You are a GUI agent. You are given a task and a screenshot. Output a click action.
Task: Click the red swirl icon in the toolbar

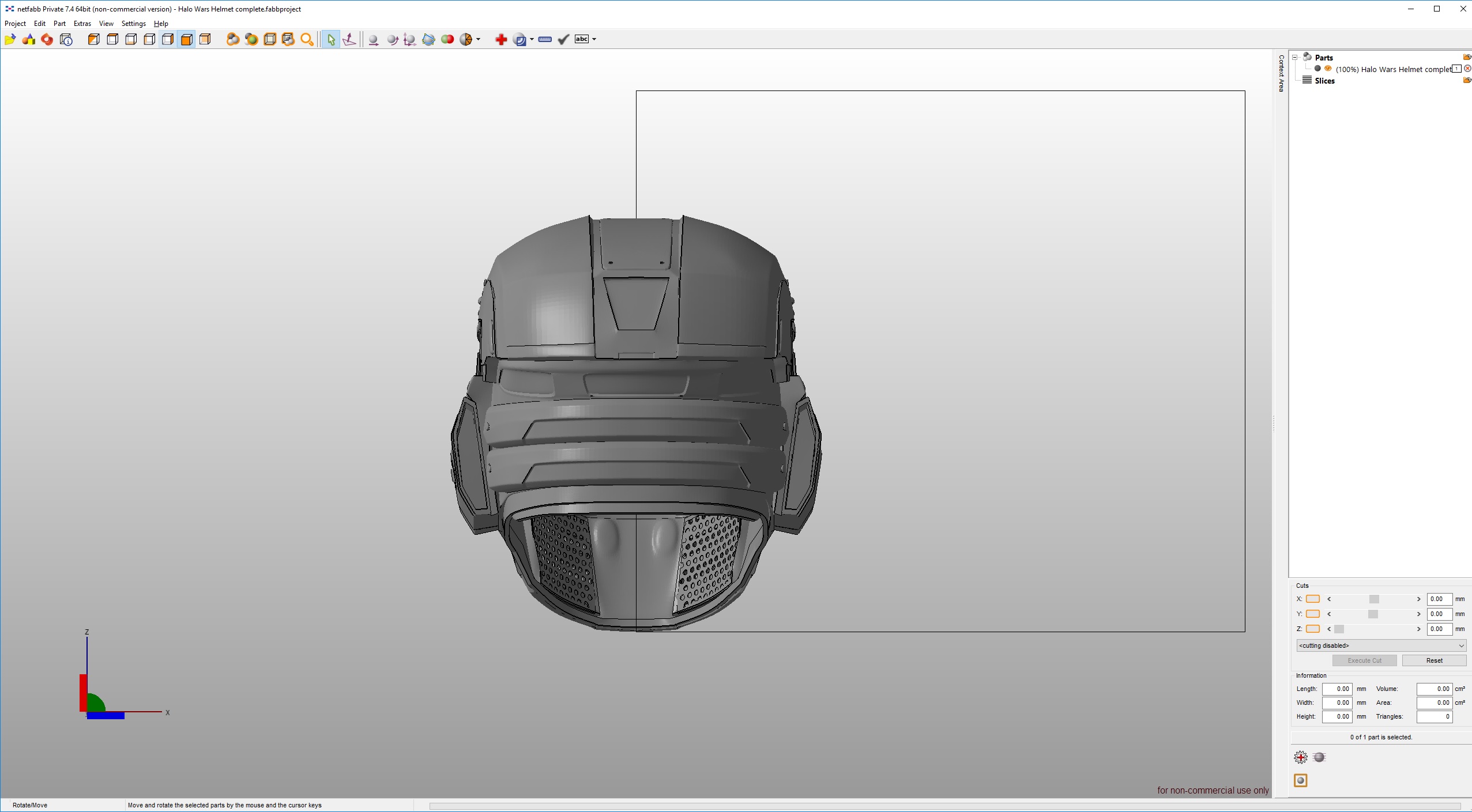click(47, 39)
